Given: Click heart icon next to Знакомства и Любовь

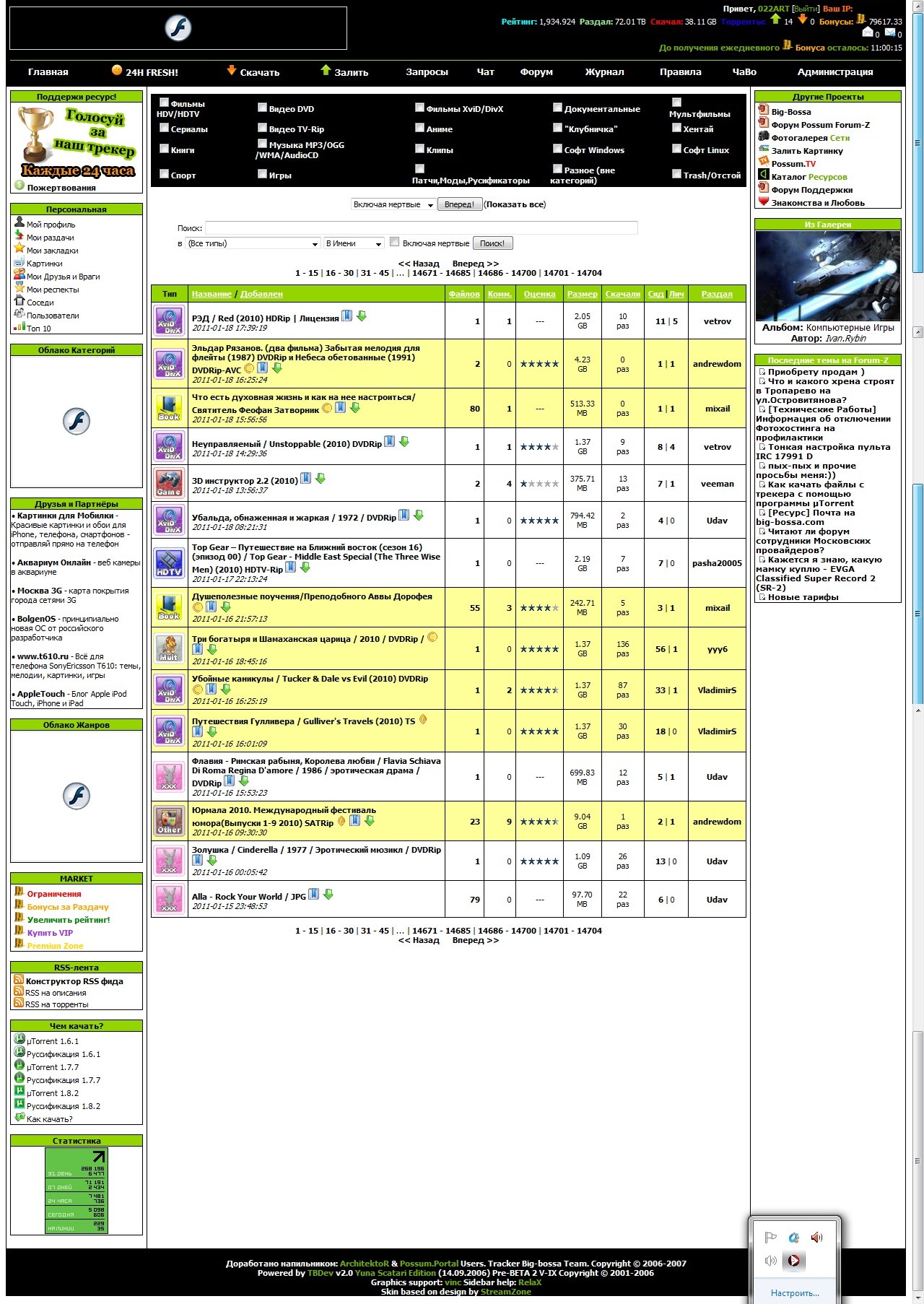Looking at the screenshot, I should pos(764,201).
